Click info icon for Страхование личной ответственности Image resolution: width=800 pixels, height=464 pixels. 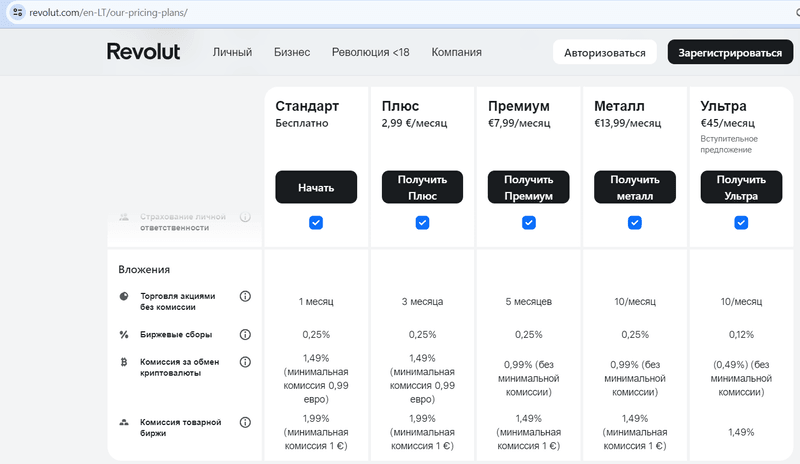tap(245, 217)
